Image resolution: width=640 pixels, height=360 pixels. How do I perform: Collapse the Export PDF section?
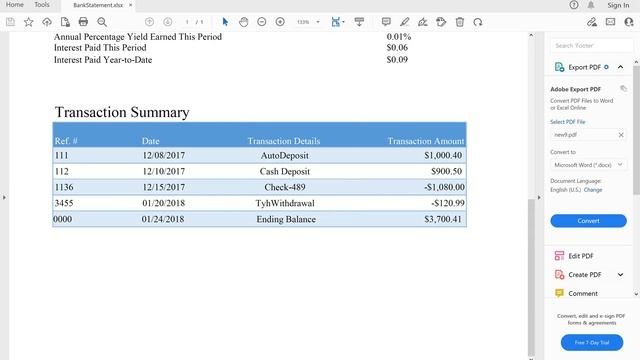(620, 67)
